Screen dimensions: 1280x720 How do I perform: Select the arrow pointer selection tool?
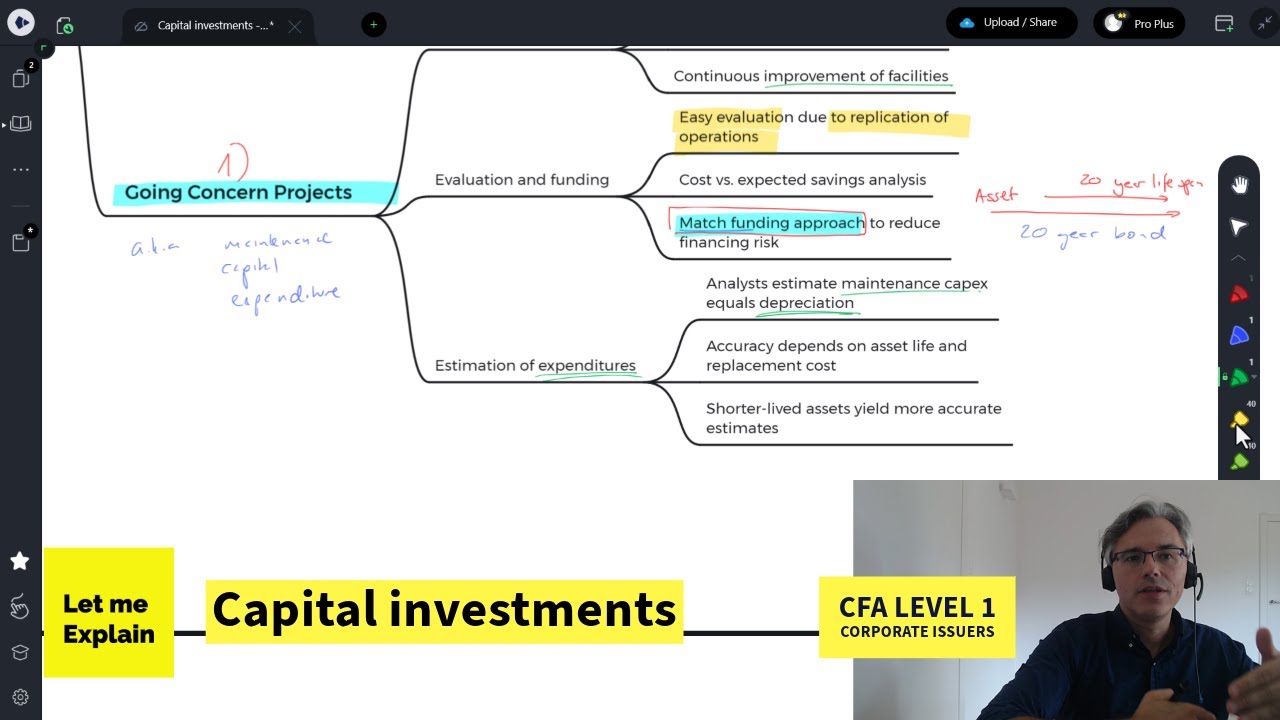(1239, 227)
